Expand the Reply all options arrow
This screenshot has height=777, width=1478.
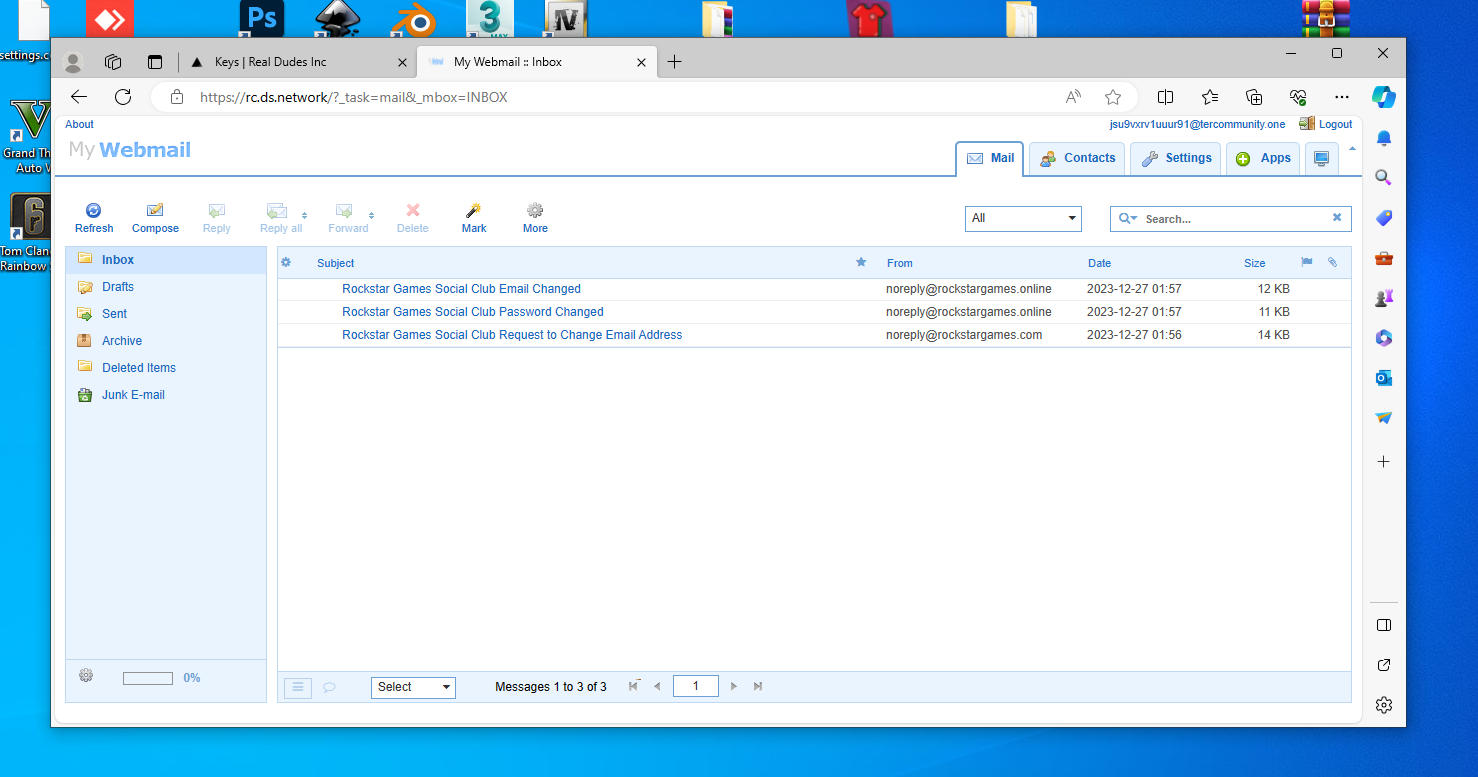(x=304, y=215)
